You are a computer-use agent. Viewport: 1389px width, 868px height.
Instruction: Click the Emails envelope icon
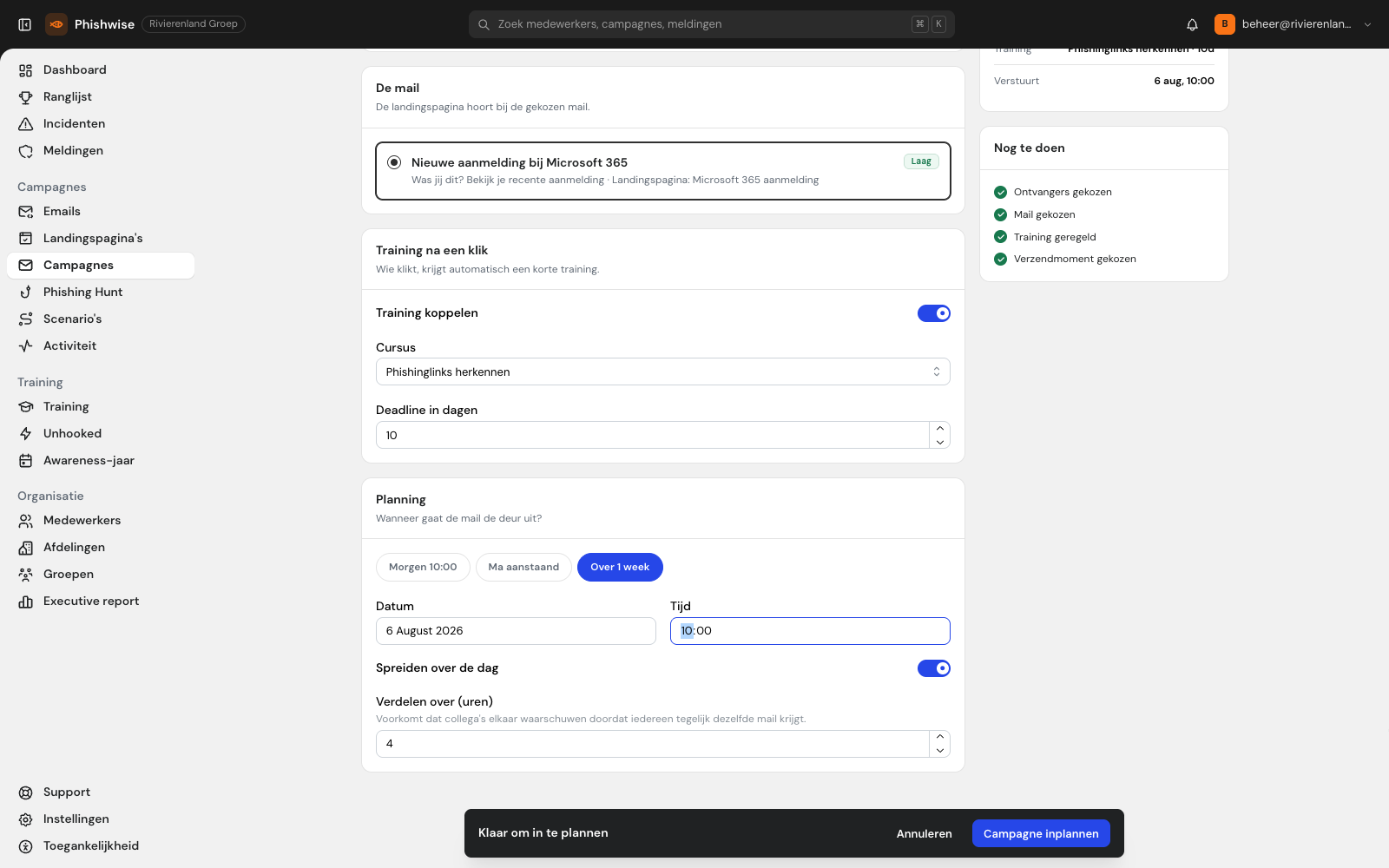(x=26, y=212)
